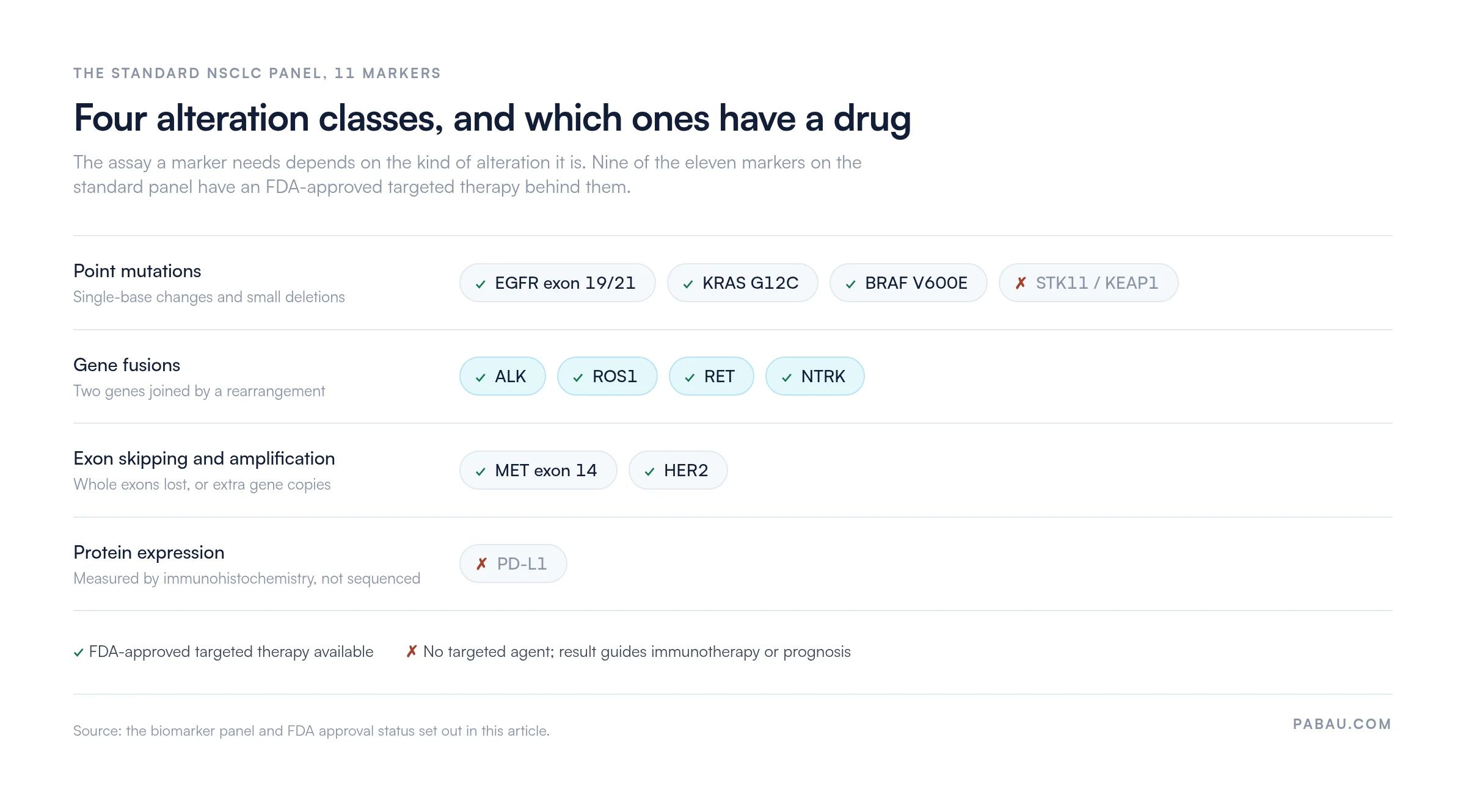Click the red X icon on the PD-L1 chip
Screen dimensions: 1466x812
(482, 564)
